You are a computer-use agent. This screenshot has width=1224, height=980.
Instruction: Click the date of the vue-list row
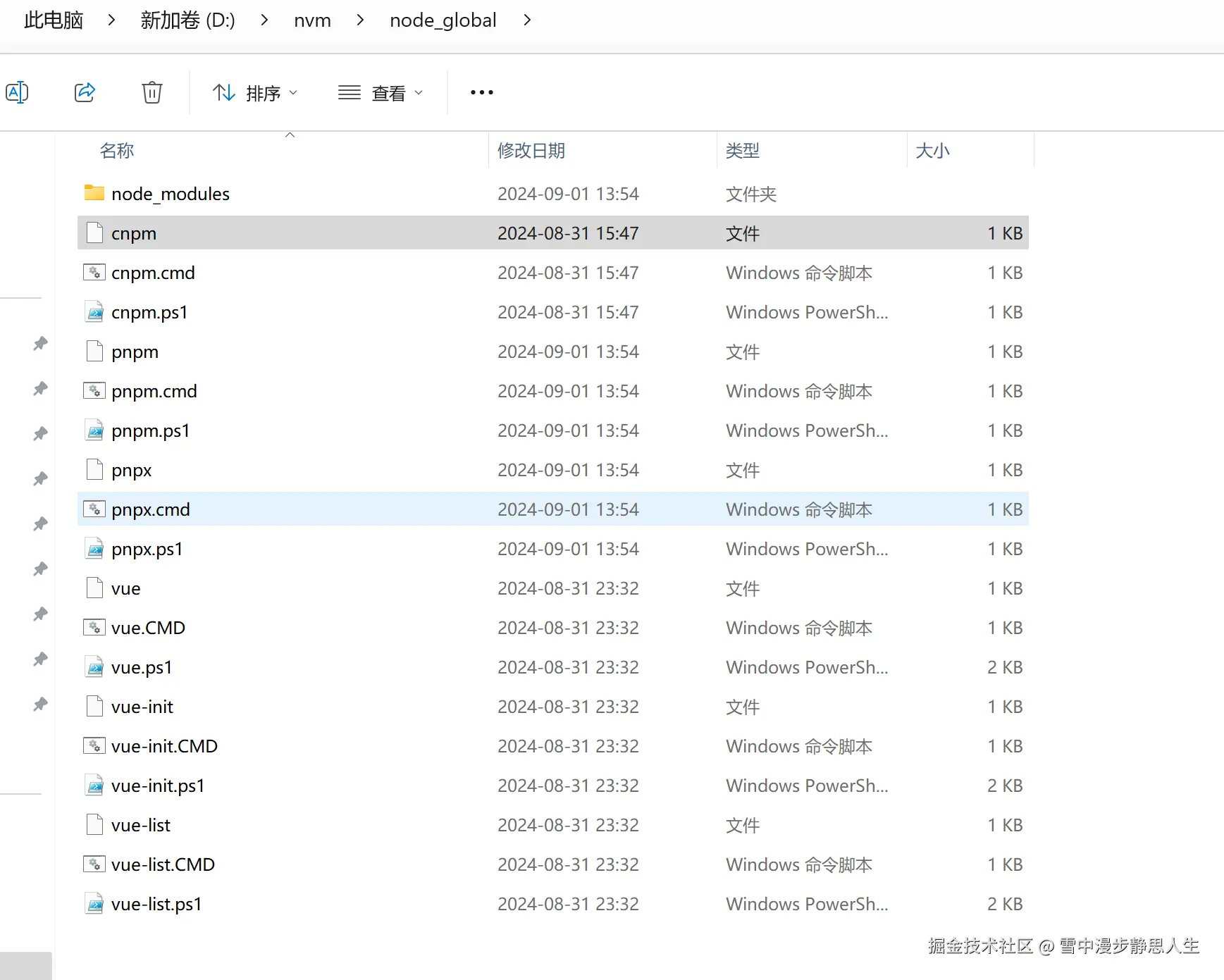(x=568, y=825)
